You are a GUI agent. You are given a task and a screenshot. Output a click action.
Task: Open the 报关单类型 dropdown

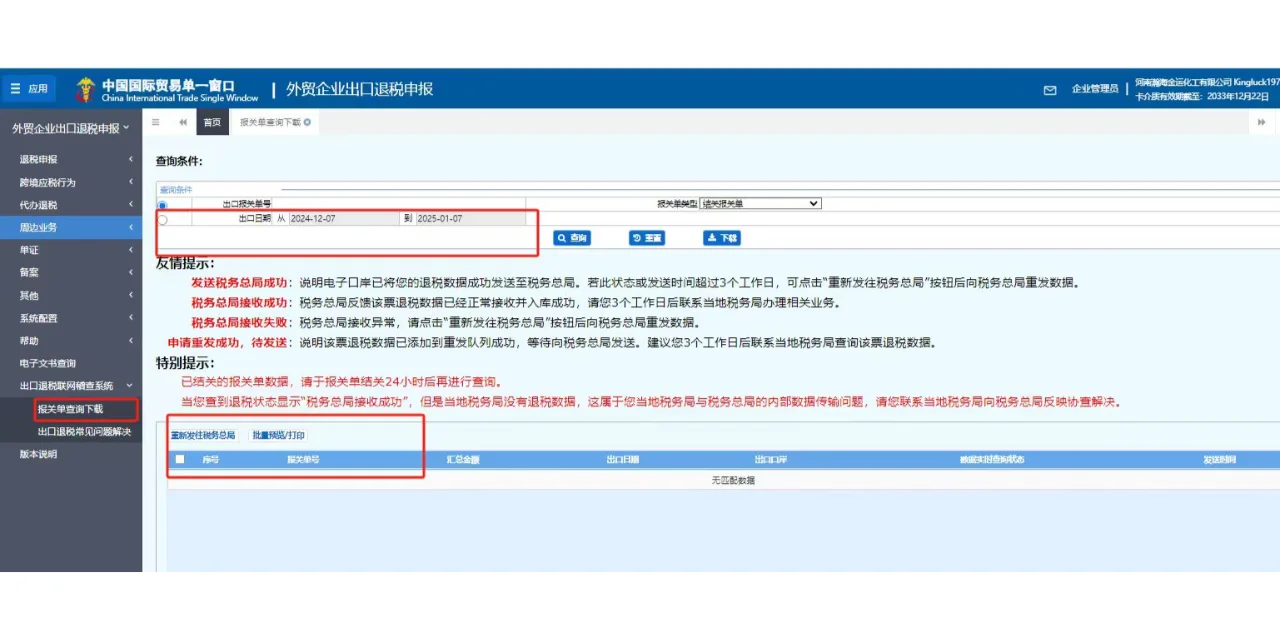click(760, 202)
